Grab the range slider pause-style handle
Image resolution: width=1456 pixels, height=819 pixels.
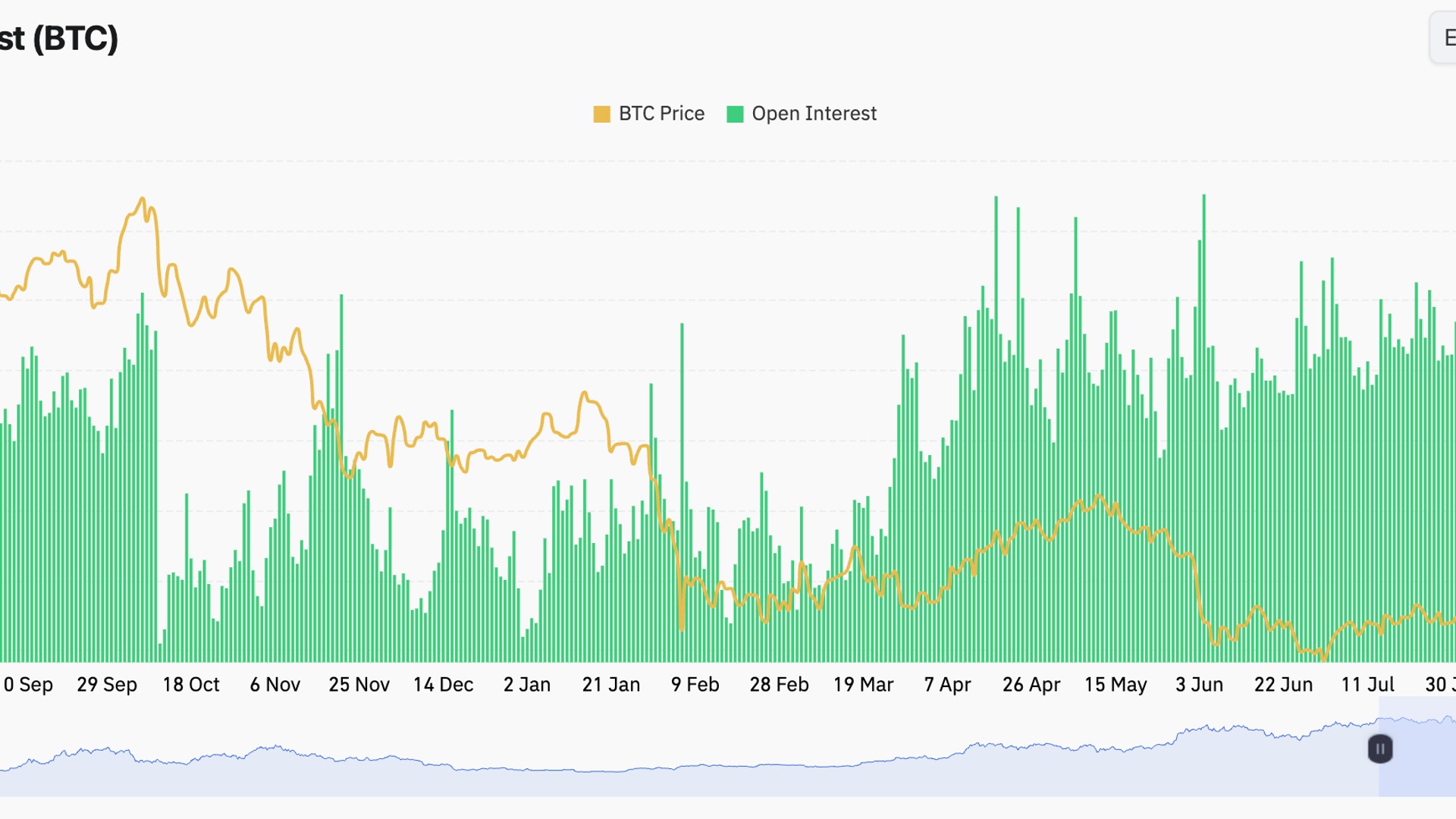[x=1380, y=749]
